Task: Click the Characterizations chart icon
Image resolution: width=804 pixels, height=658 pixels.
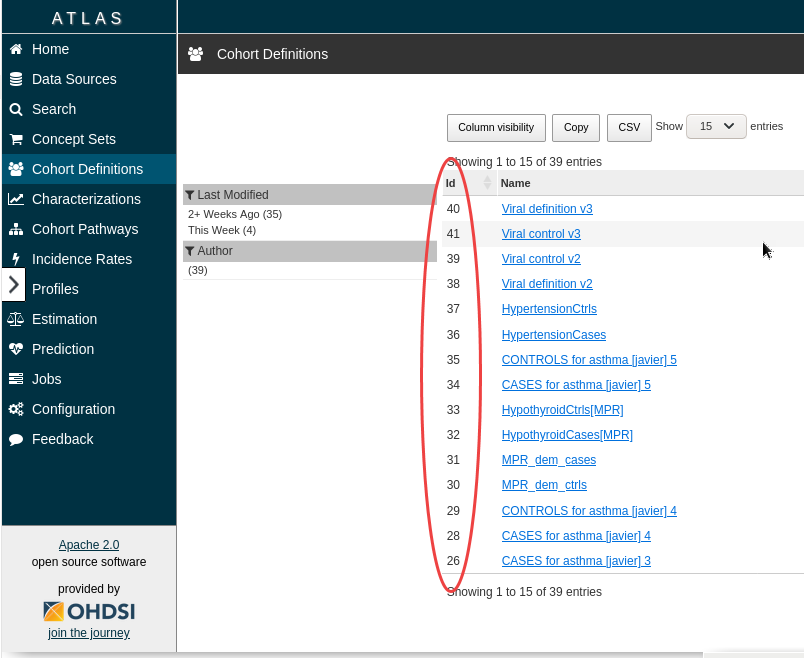Action: [16, 199]
